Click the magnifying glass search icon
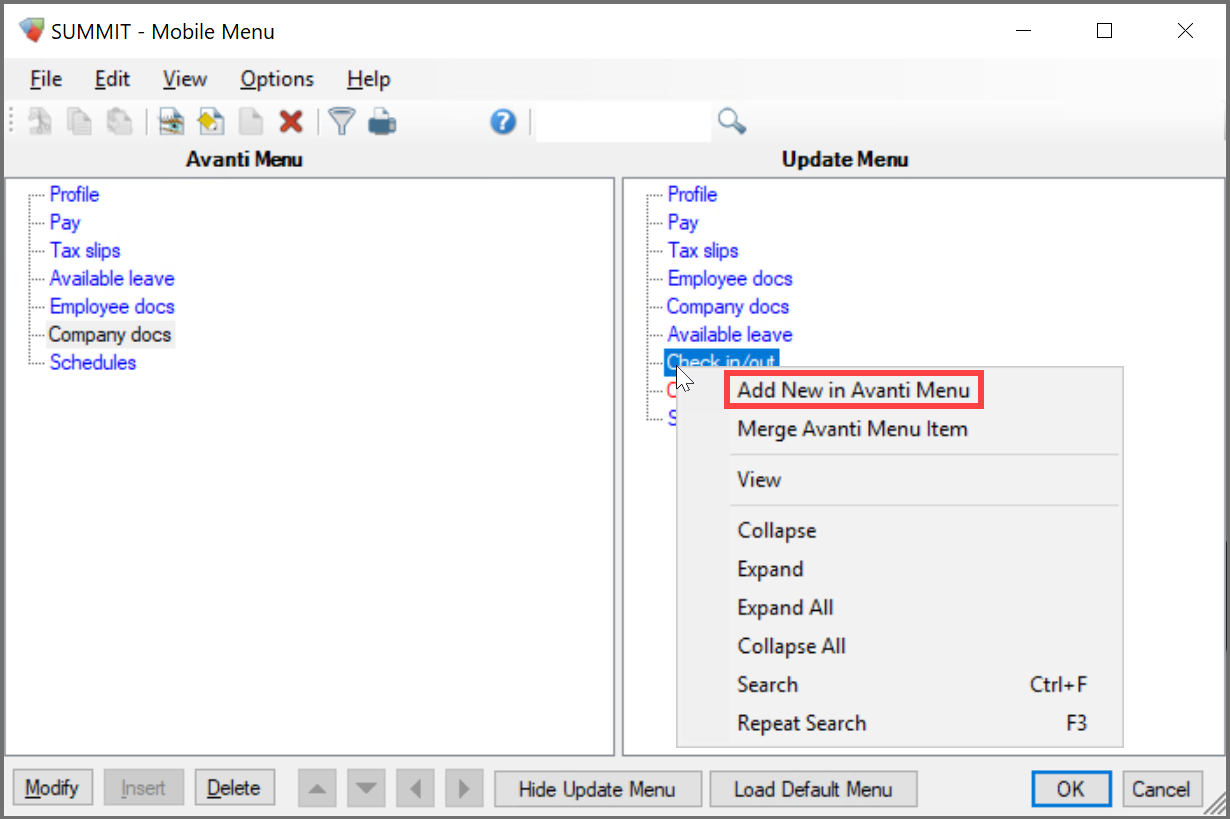Image resolution: width=1230 pixels, height=819 pixels. [x=732, y=122]
